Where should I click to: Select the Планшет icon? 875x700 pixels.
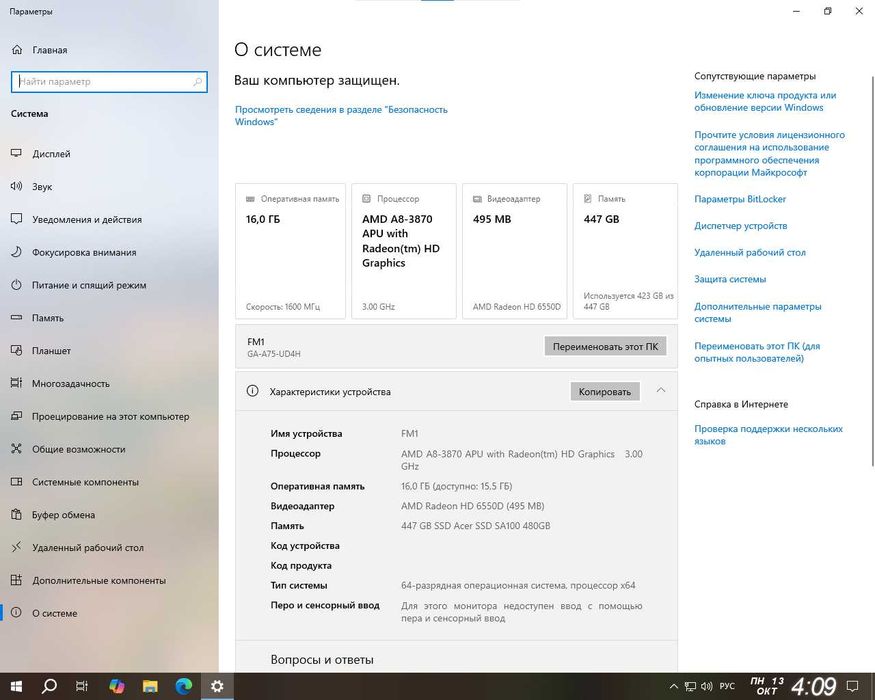(x=17, y=351)
